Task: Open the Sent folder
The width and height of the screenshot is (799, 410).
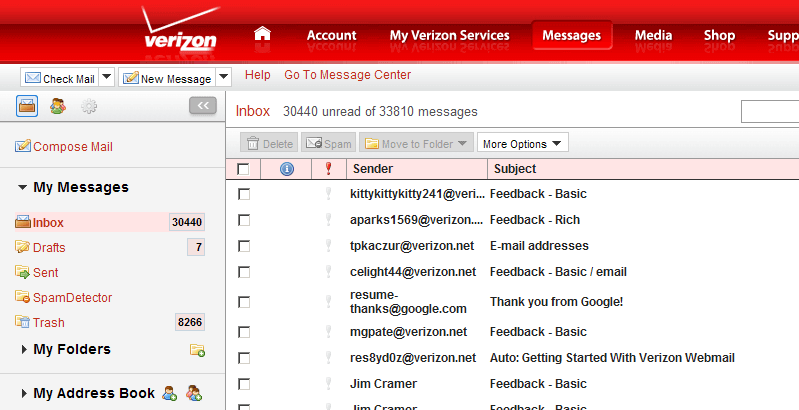Action: (45, 272)
